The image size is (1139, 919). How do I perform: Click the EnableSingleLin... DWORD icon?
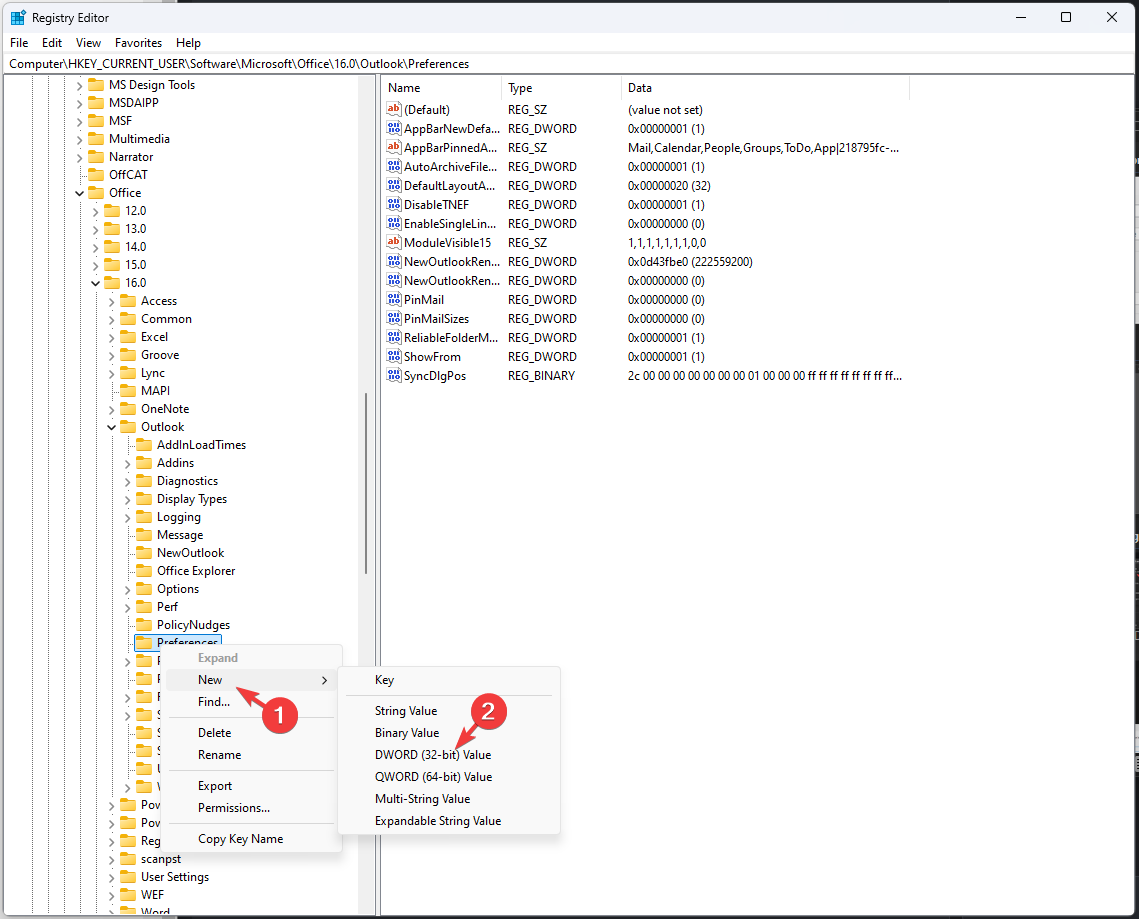click(x=394, y=223)
